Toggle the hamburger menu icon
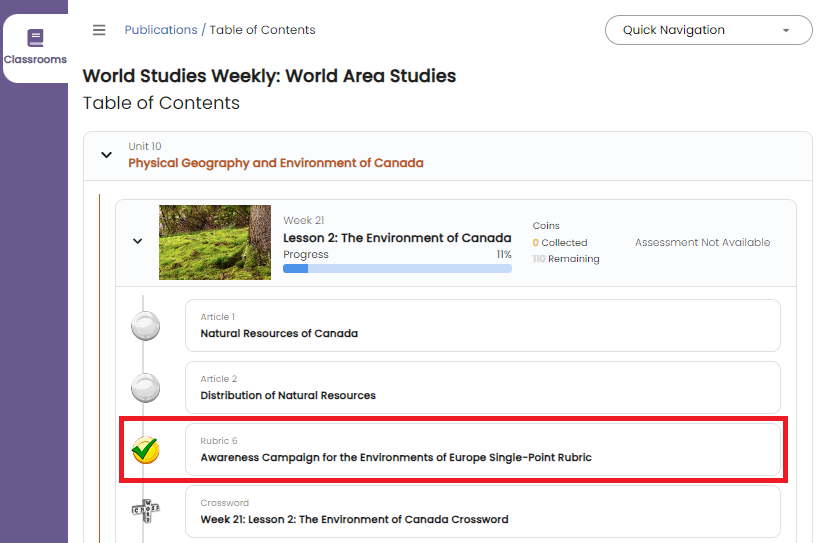Screen dimensions: 827x543 click(99, 30)
